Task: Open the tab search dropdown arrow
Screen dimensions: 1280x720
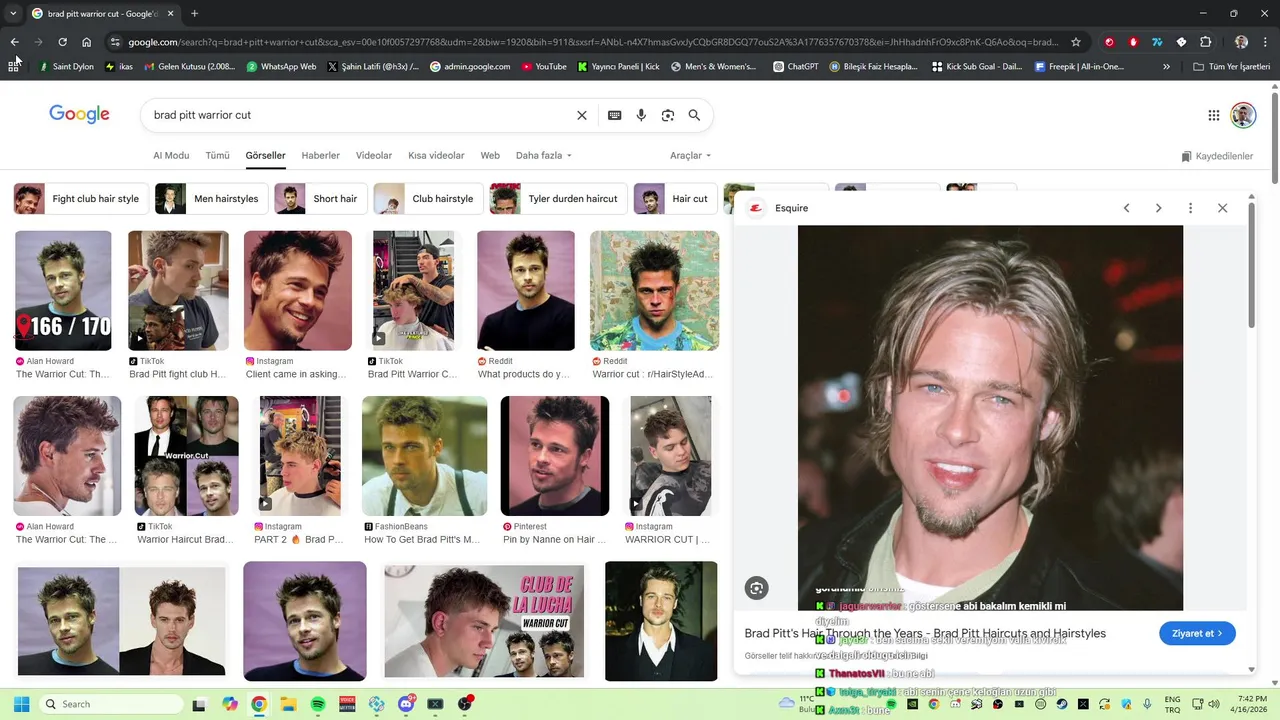Action: [x=13, y=13]
